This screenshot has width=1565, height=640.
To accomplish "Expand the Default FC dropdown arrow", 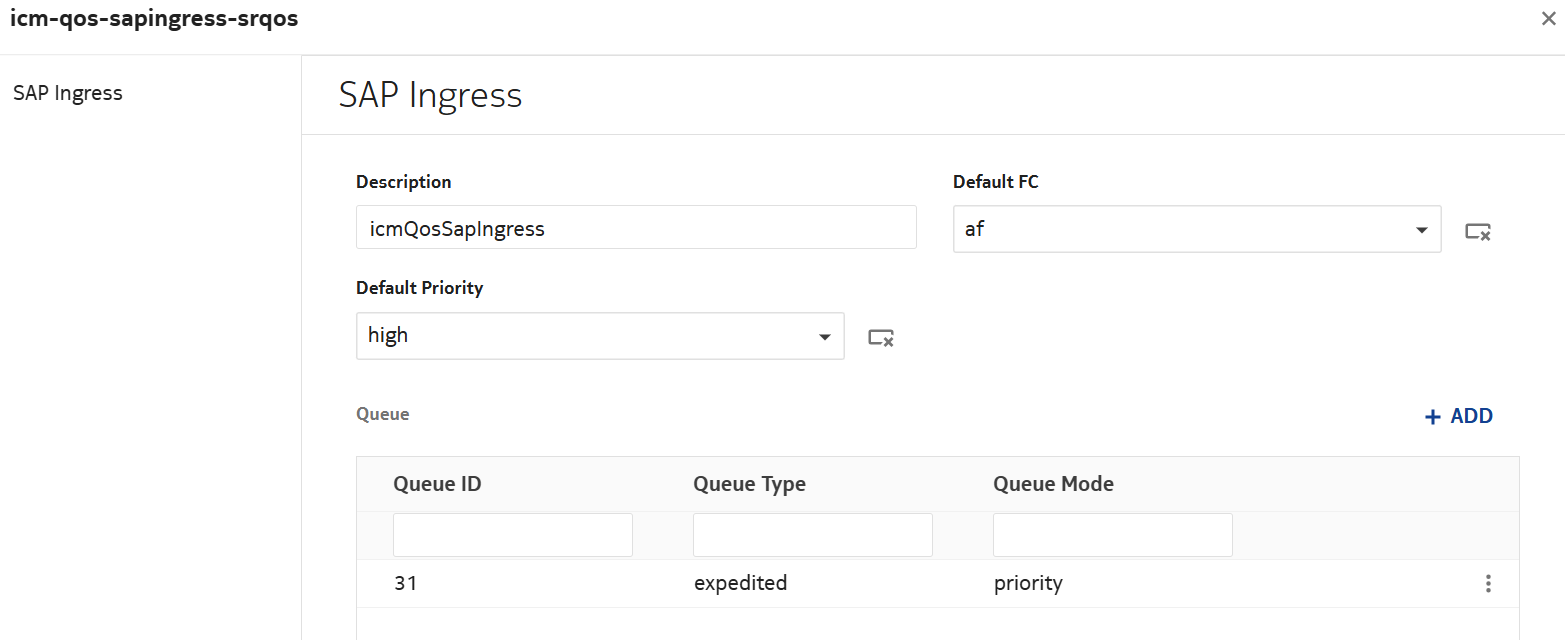I will [x=1421, y=230].
